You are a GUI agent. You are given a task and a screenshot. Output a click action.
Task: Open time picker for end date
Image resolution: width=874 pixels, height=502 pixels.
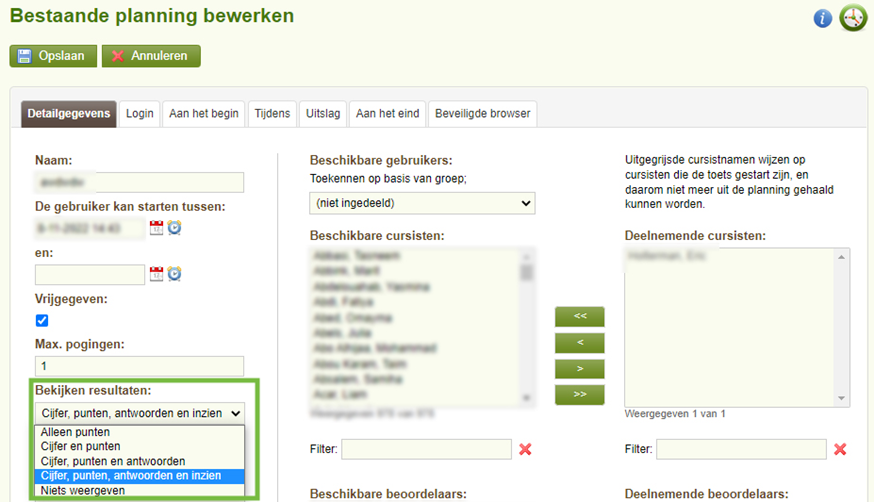click(x=174, y=274)
